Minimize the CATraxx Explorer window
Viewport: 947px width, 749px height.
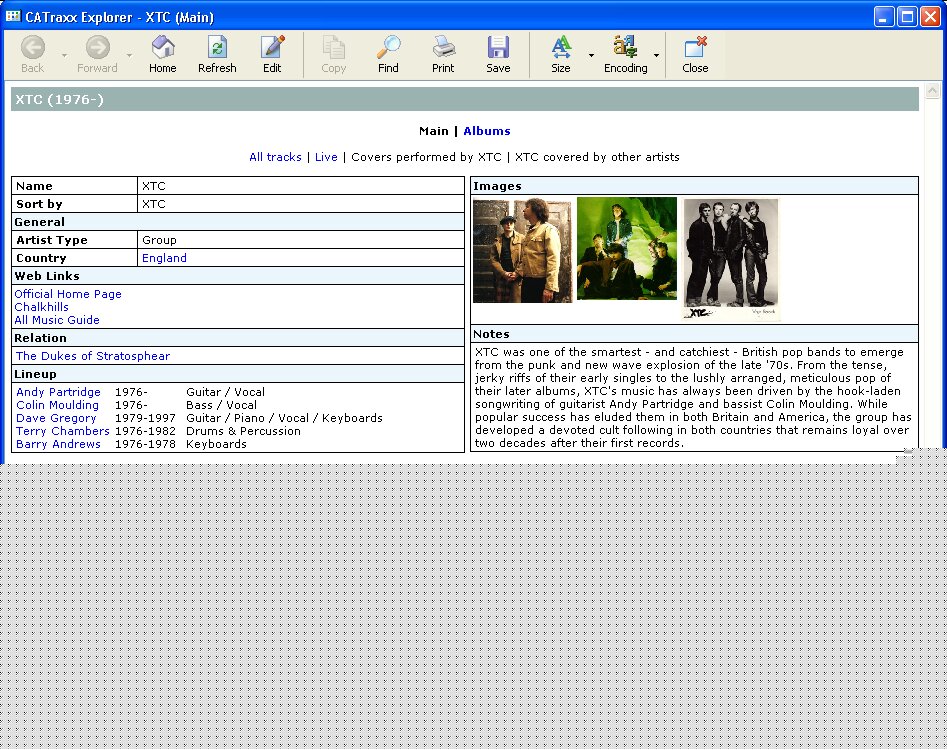click(x=884, y=16)
